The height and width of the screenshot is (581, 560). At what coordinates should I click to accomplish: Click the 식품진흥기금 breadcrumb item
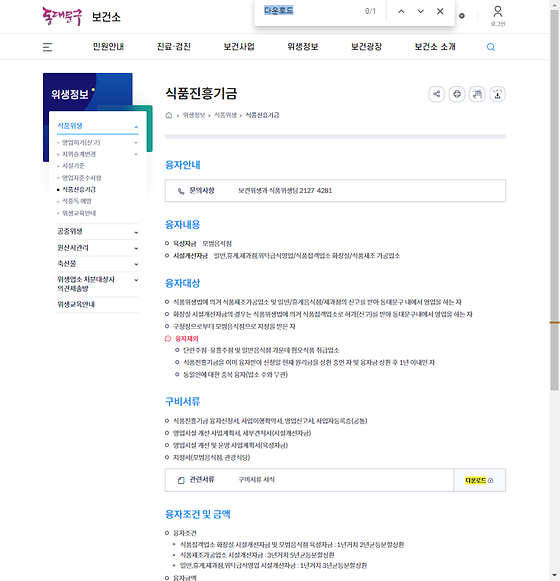(262, 115)
